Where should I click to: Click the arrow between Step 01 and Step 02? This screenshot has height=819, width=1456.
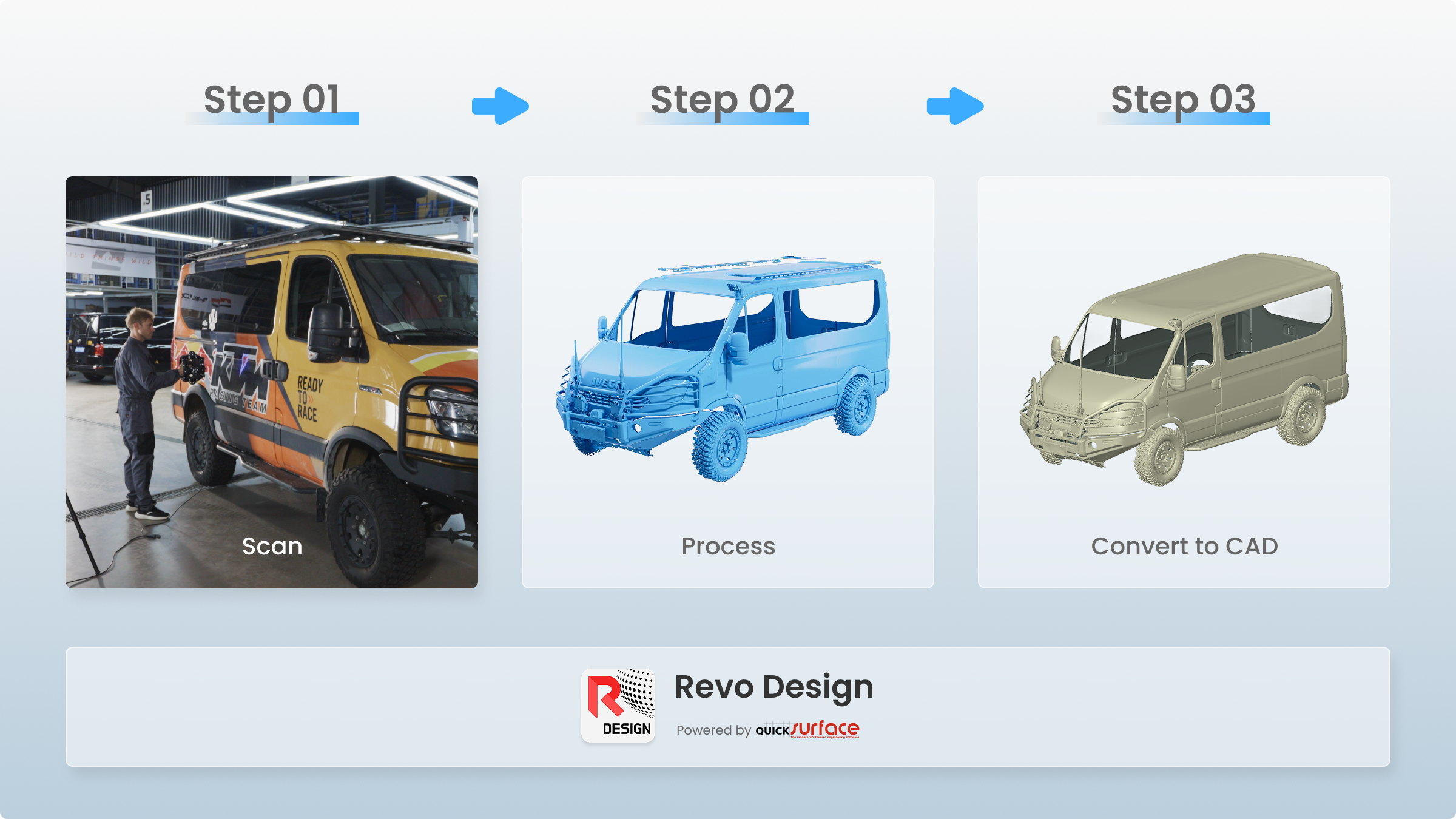(x=500, y=106)
